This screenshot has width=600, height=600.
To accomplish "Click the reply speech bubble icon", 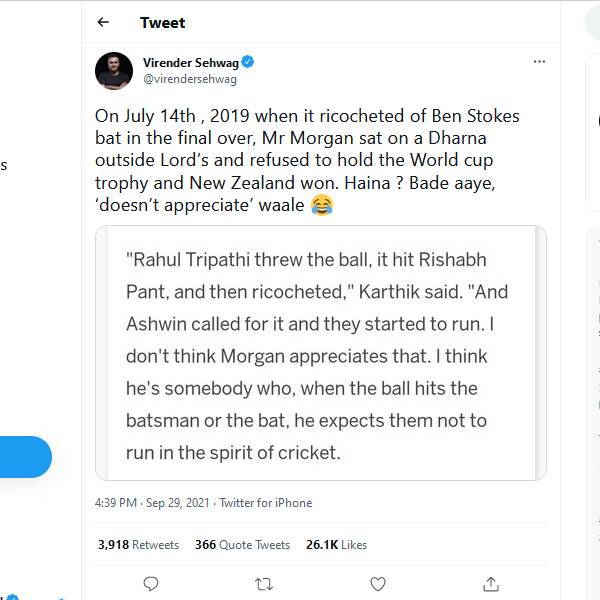I will 151,583.
